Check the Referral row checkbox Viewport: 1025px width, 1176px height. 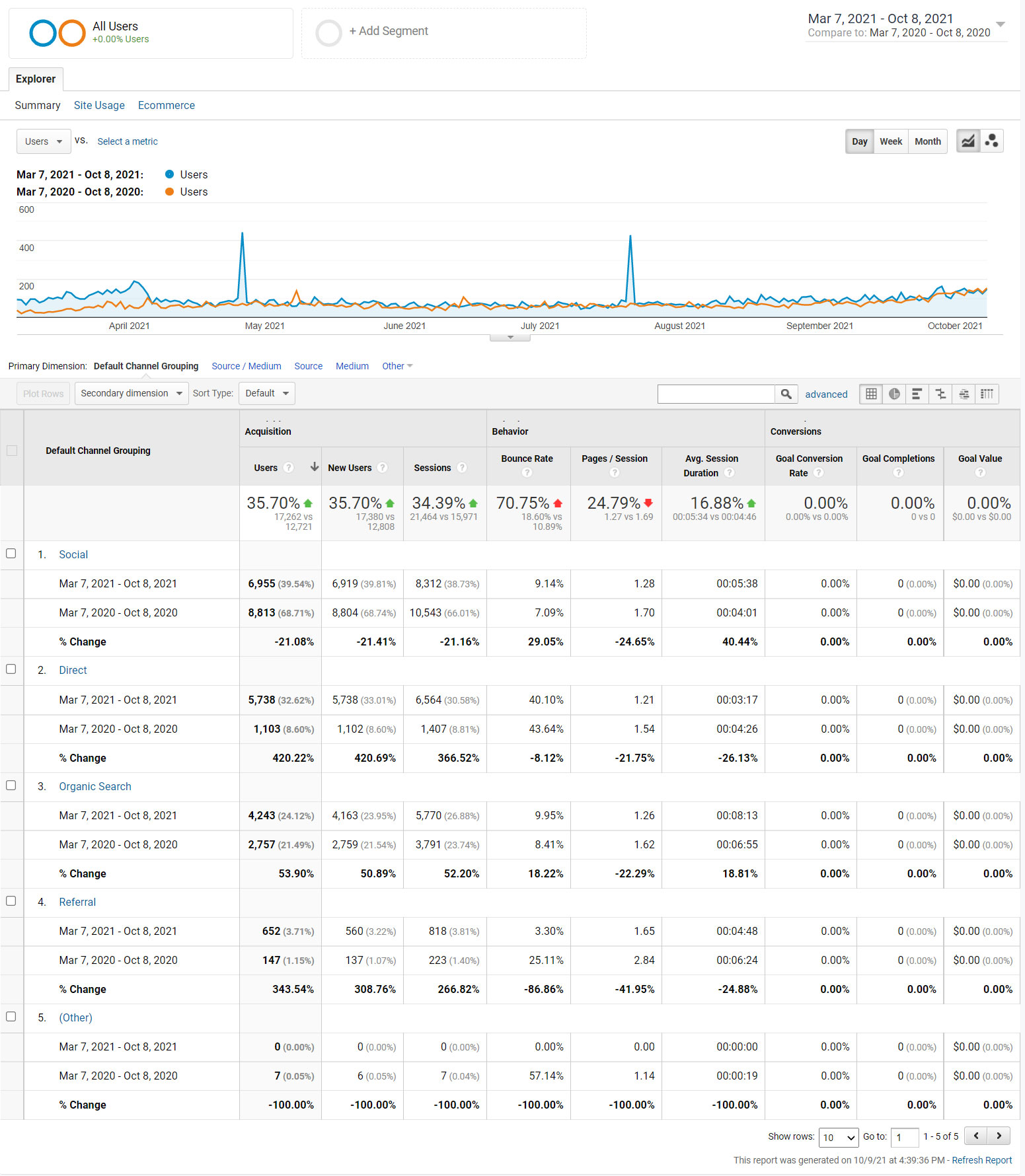[11, 901]
